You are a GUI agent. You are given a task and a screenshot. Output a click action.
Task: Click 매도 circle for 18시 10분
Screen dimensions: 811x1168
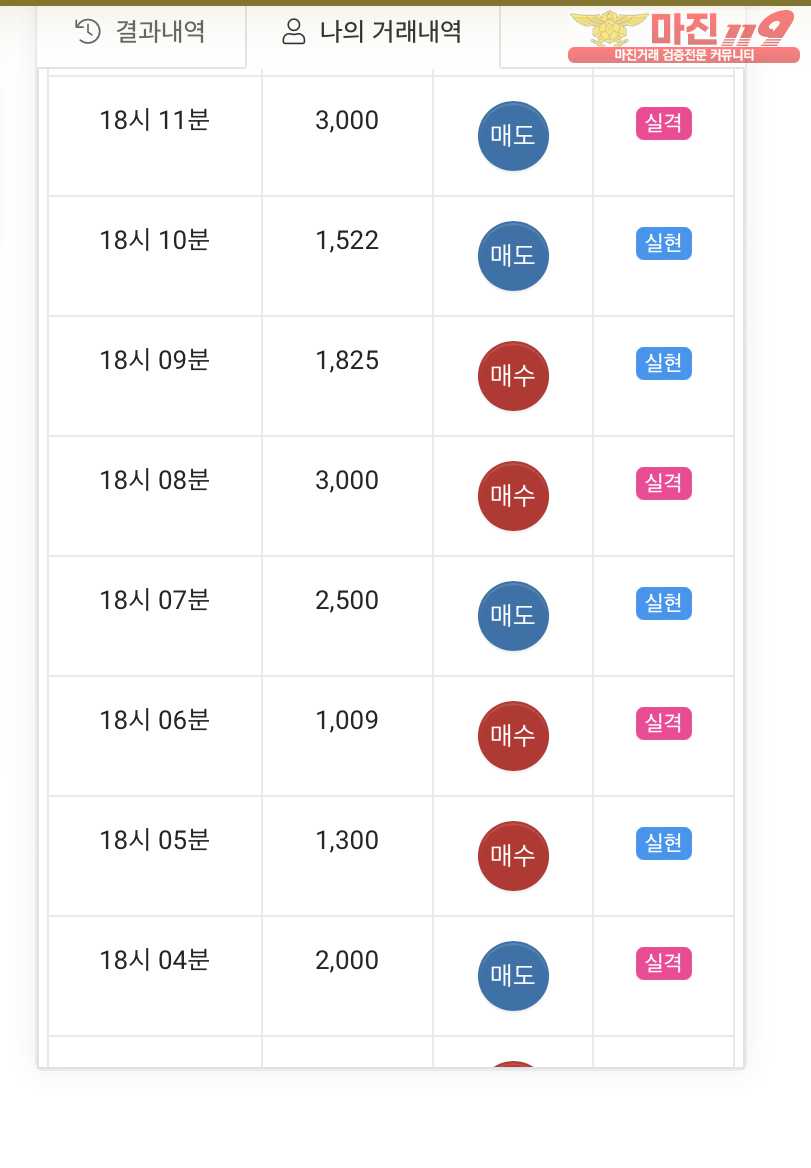pyautogui.click(x=513, y=256)
